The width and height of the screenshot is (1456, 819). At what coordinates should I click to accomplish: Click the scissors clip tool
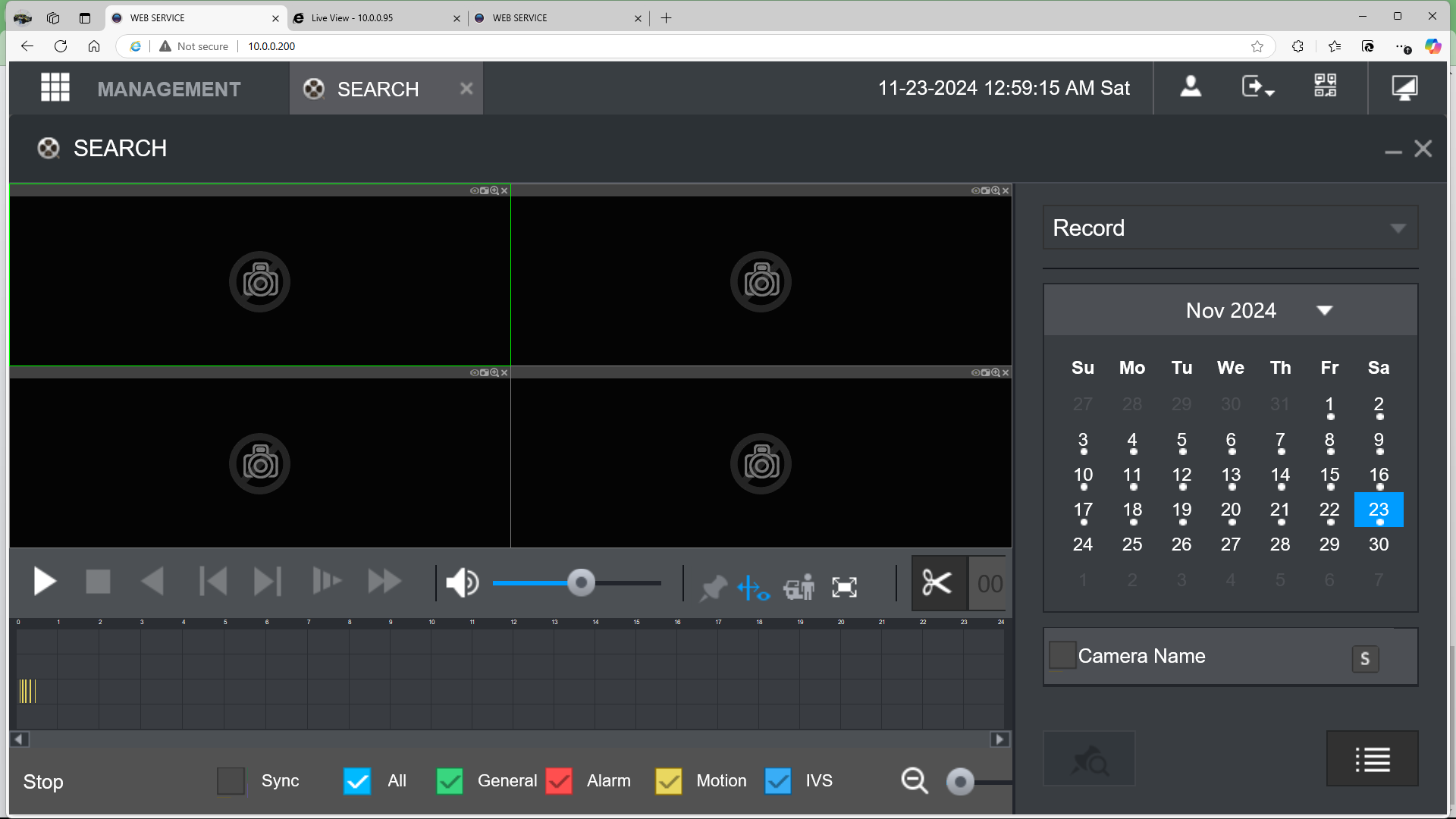pos(937,583)
